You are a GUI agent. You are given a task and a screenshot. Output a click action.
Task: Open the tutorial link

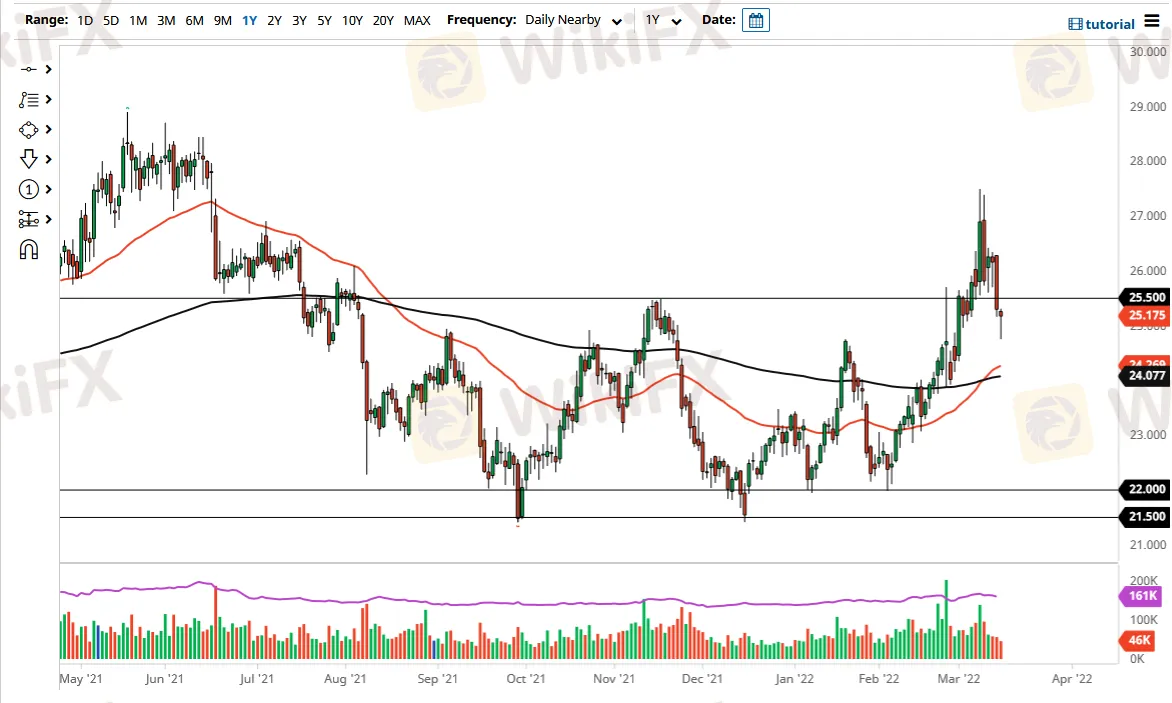point(1110,24)
